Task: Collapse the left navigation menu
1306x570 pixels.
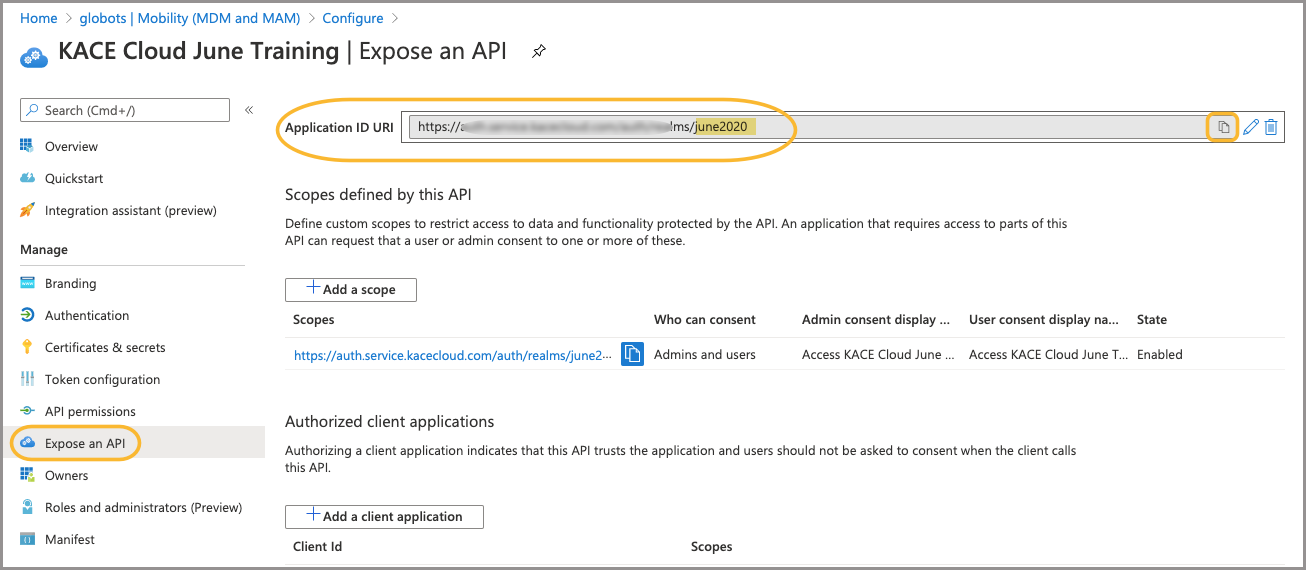Action: tap(249, 110)
